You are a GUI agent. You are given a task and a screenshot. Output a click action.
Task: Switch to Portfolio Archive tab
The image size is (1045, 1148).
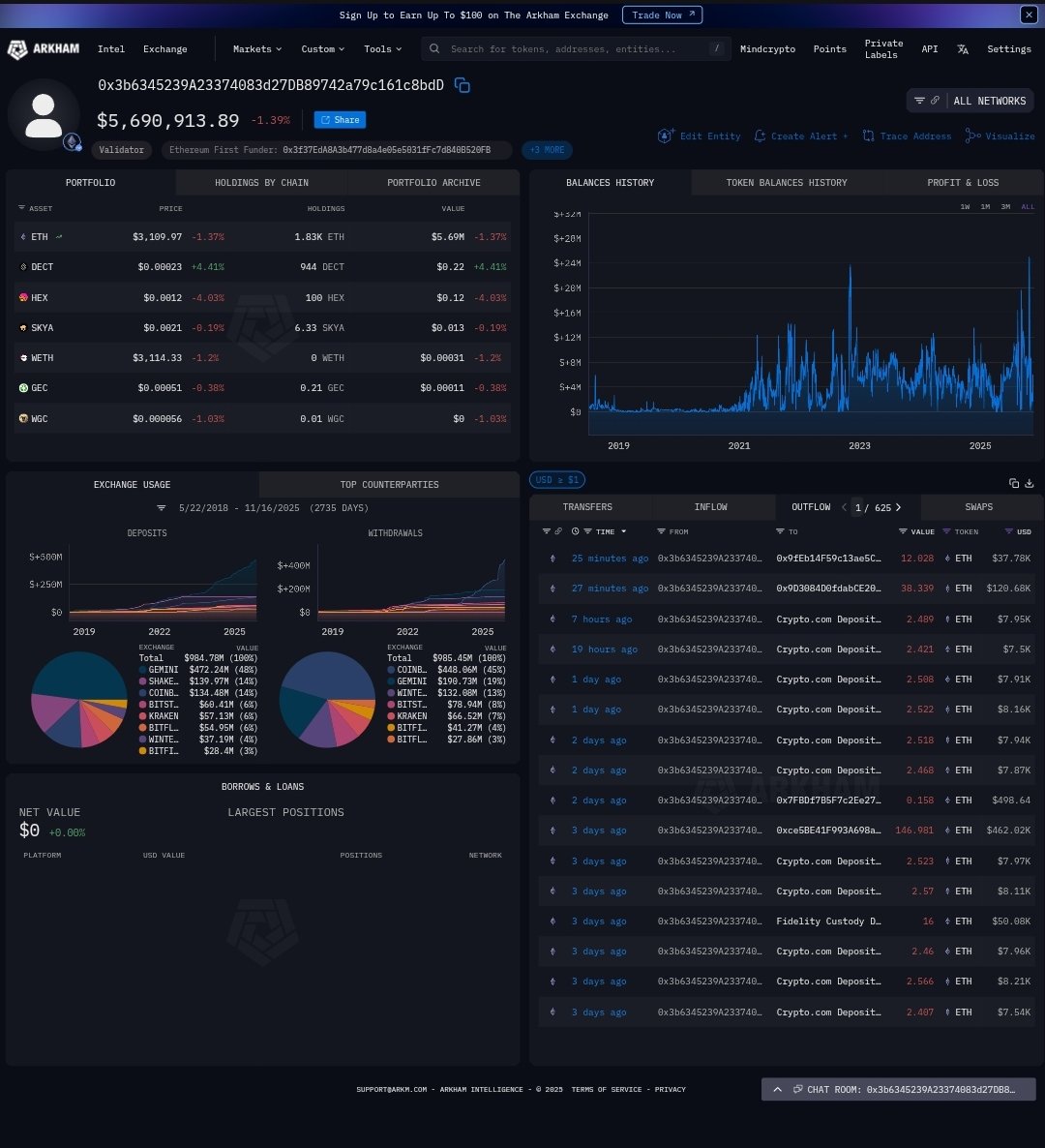[x=433, y=182]
